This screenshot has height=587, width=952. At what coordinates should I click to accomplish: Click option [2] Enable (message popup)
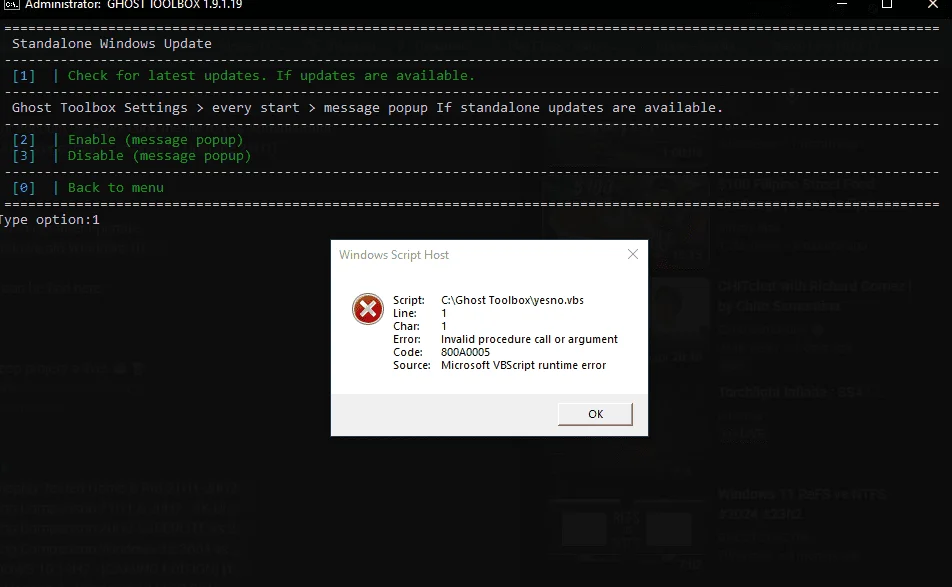(128, 140)
